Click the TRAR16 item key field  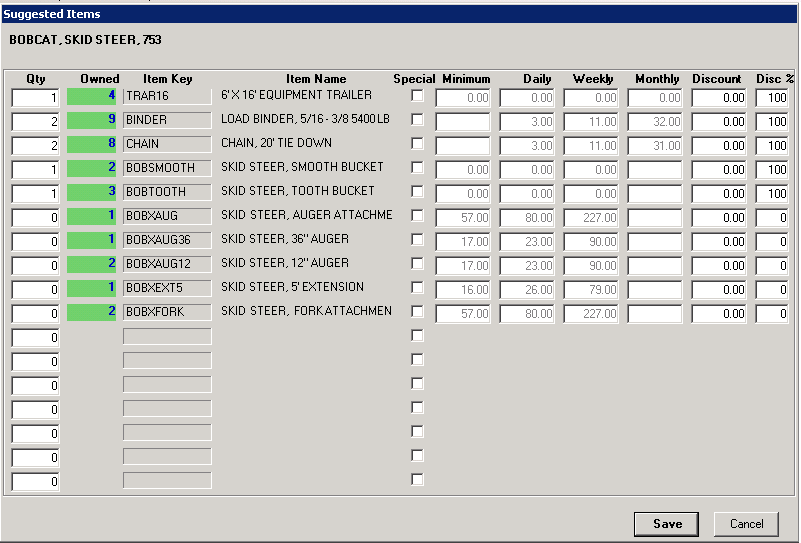[167, 96]
